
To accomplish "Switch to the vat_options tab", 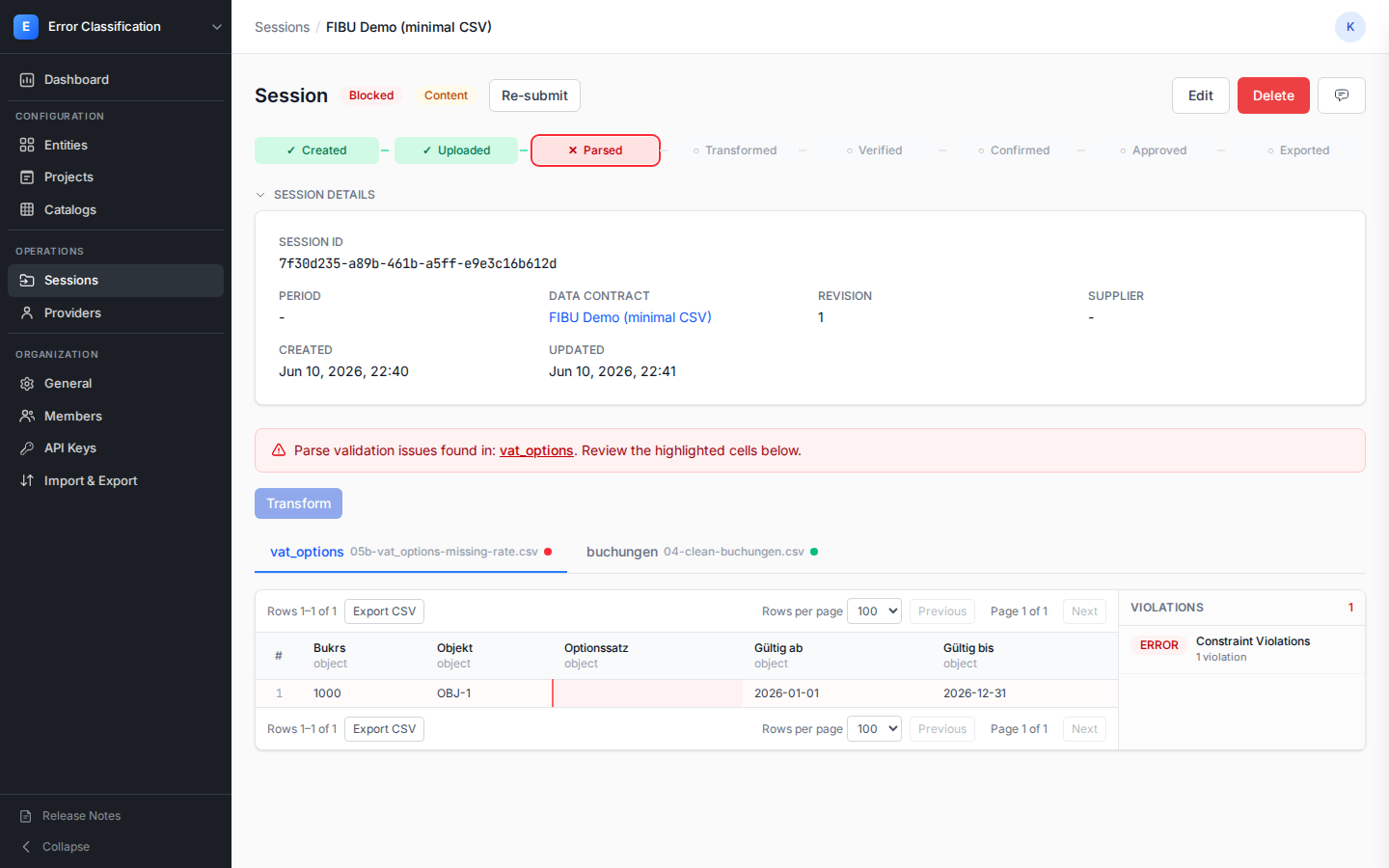I will 411,552.
